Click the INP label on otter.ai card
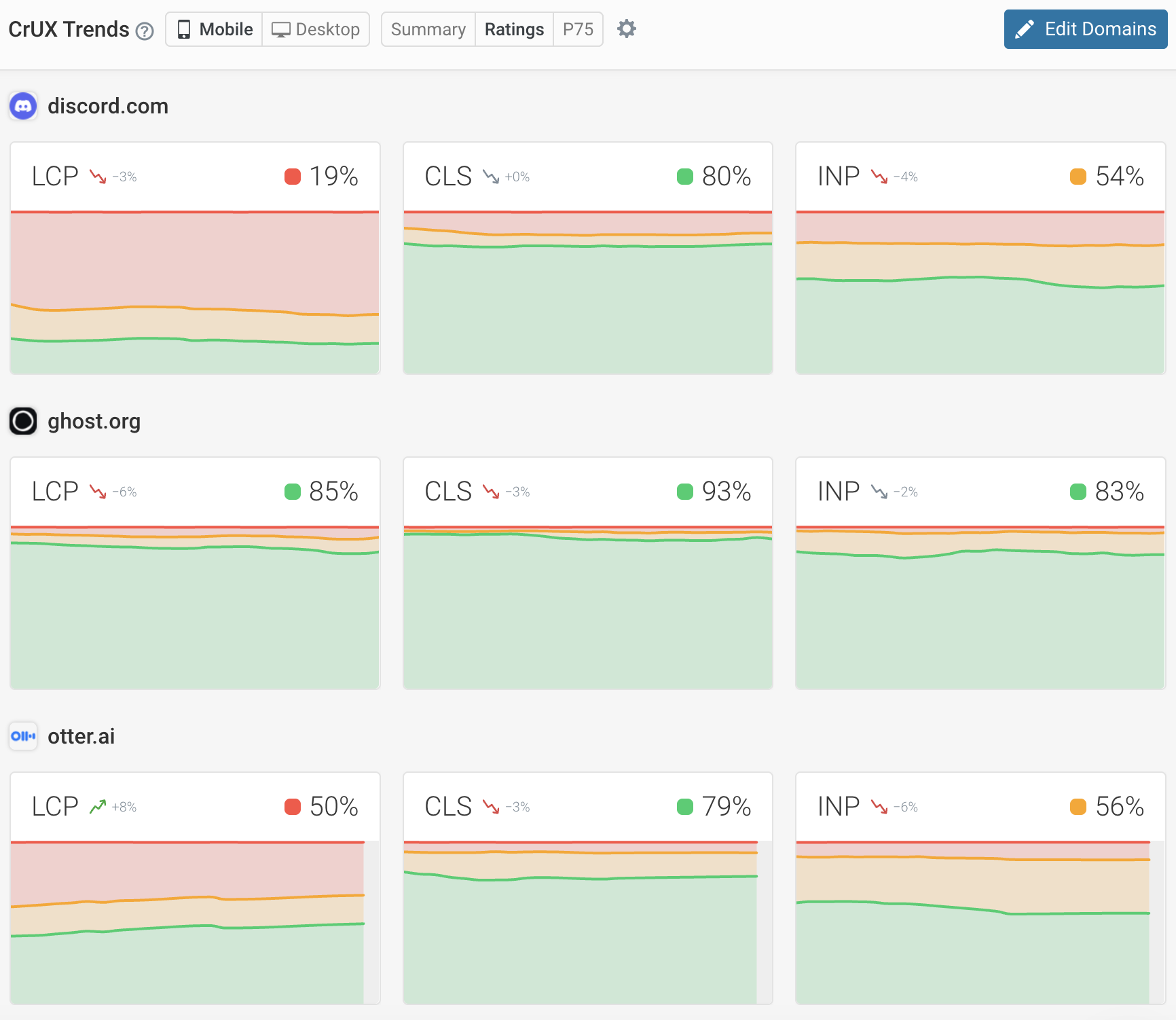This screenshot has width=1176, height=1020. point(839,807)
